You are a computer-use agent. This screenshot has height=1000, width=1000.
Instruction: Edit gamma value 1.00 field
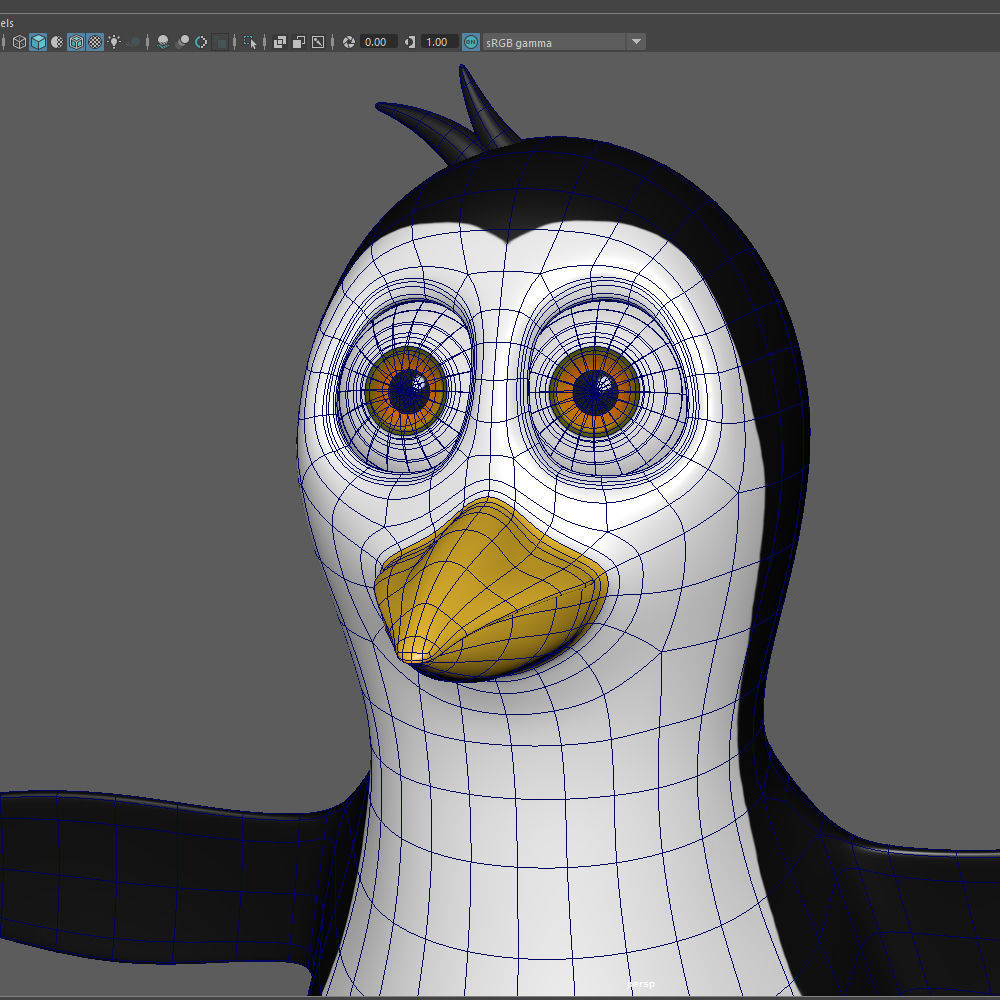(x=439, y=42)
